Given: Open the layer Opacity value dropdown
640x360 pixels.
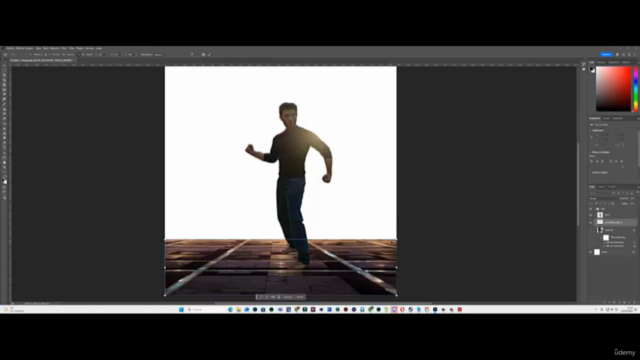Looking at the screenshot, I should coord(633,198).
